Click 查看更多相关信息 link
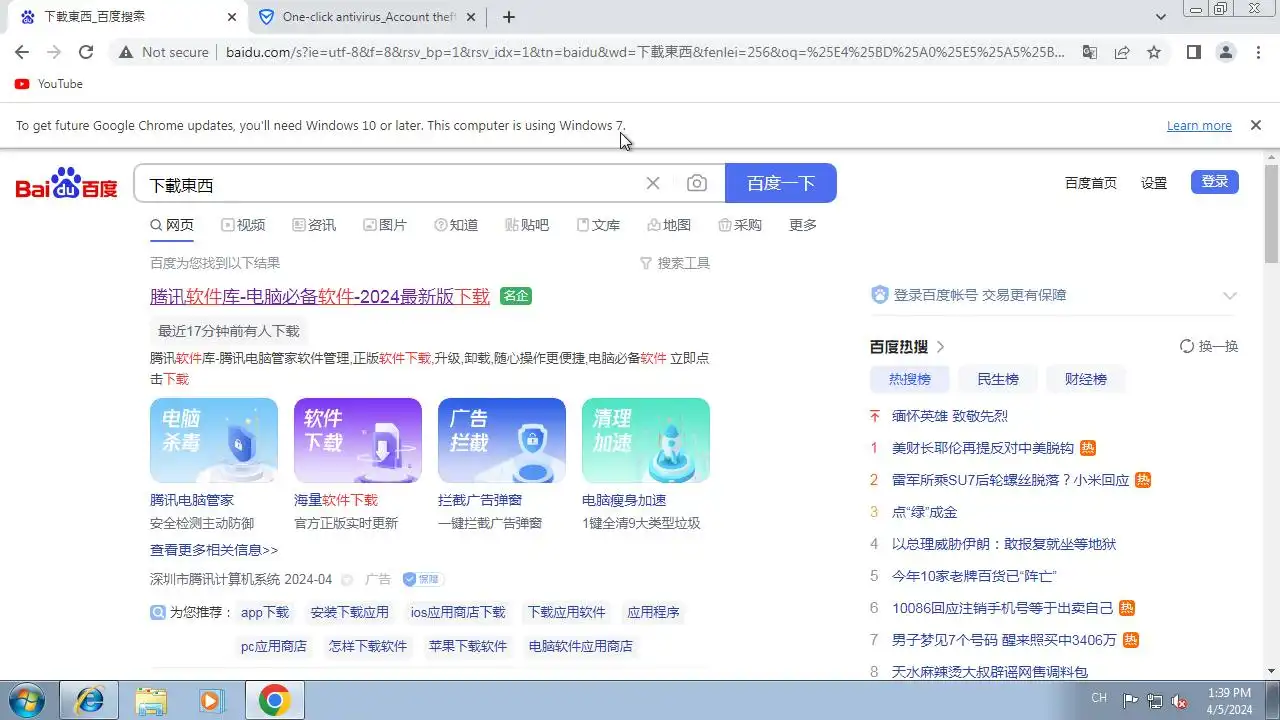Image resolution: width=1280 pixels, height=720 pixels. click(214, 550)
